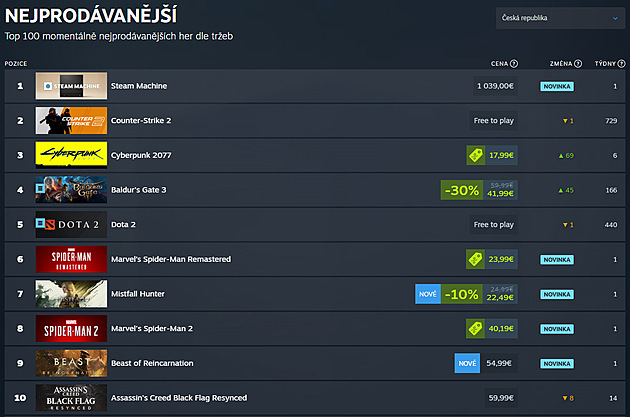
Task: Click the help icon next to ZMĚNA
Action: click(578, 63)
